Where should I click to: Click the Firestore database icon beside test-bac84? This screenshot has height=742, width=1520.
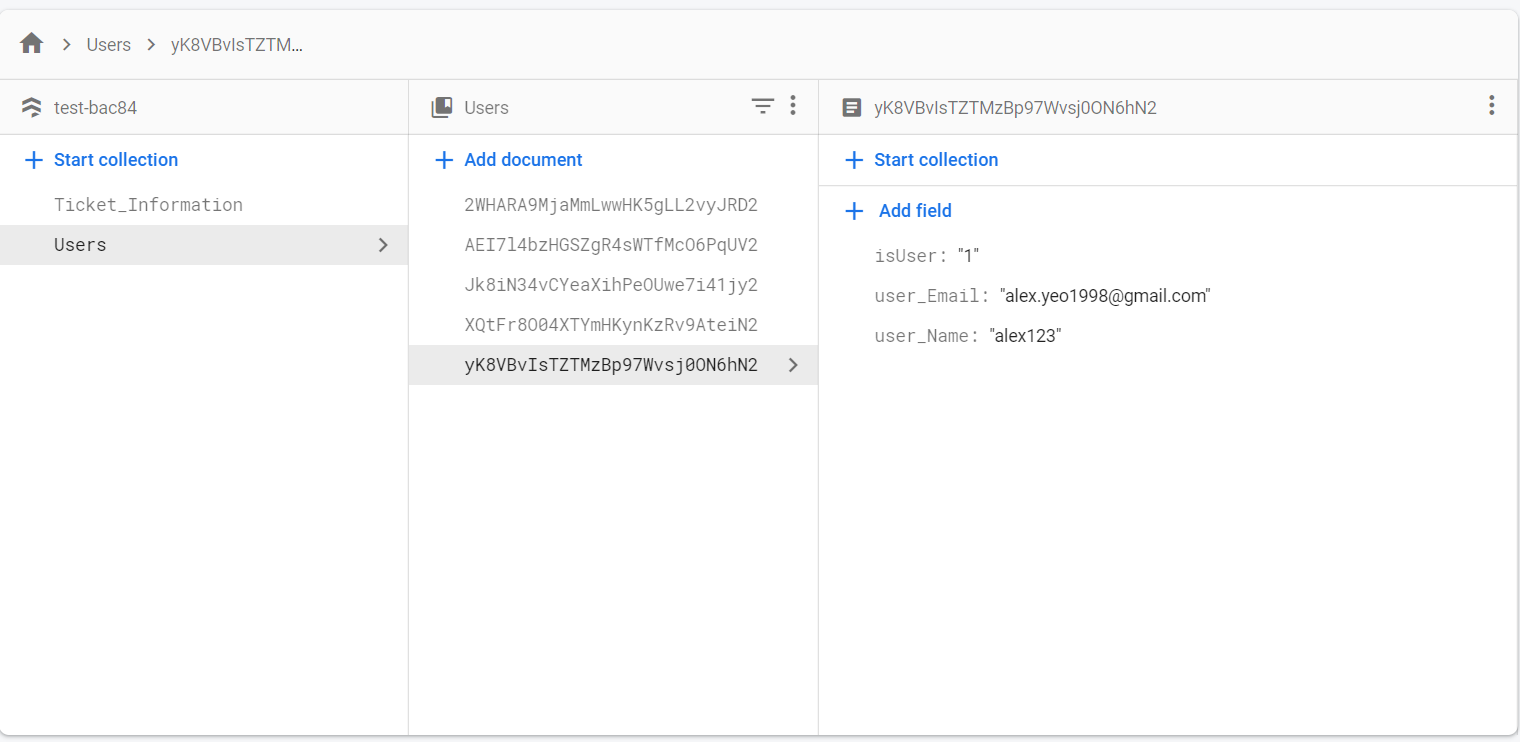[x=32, y=107]
